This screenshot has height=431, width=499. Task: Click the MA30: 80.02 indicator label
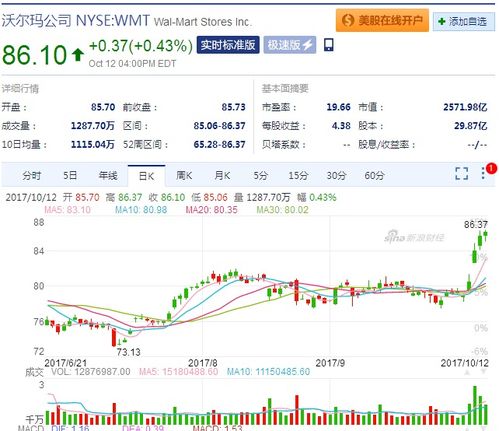tap(282, 210)
